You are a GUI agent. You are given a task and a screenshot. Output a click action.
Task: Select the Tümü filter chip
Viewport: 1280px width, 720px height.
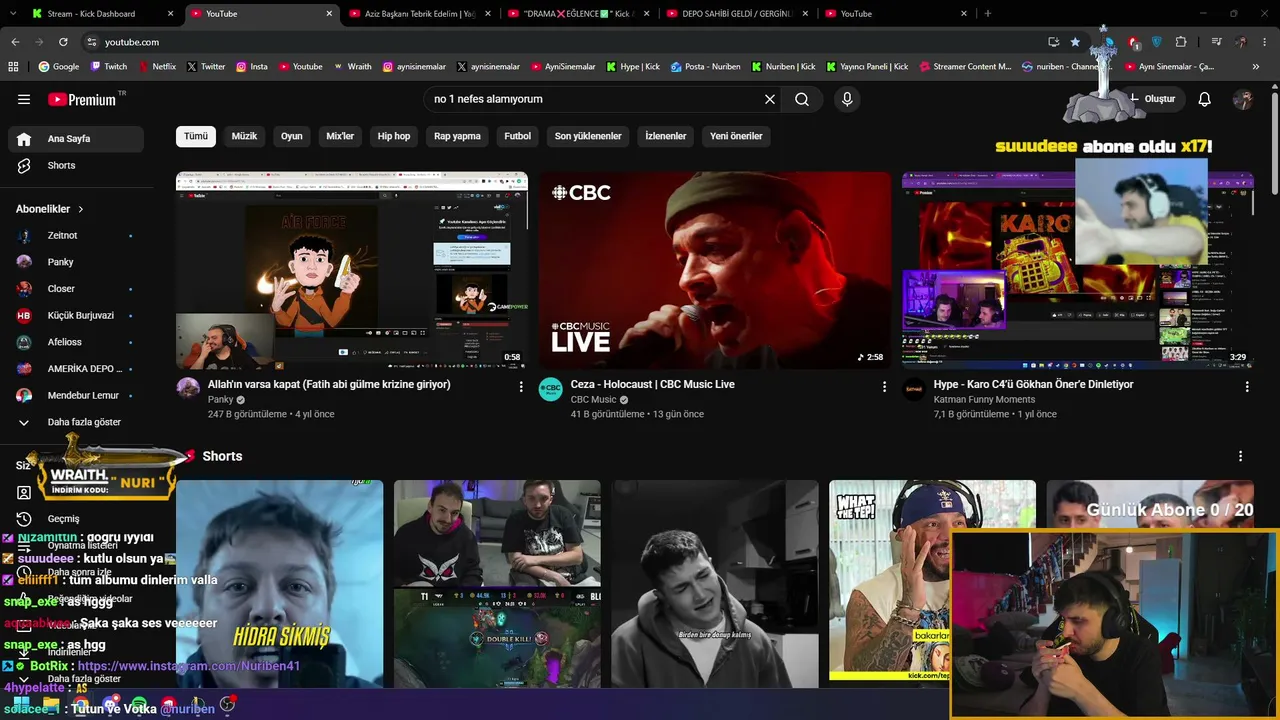point(196,136)
